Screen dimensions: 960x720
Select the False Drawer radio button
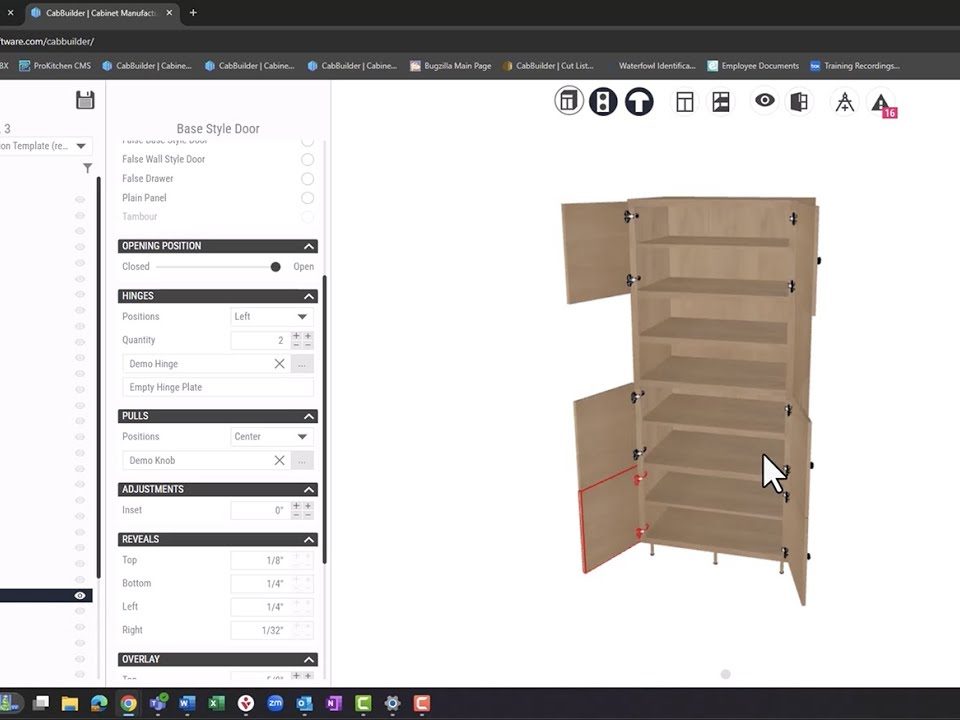pos(307,179)
